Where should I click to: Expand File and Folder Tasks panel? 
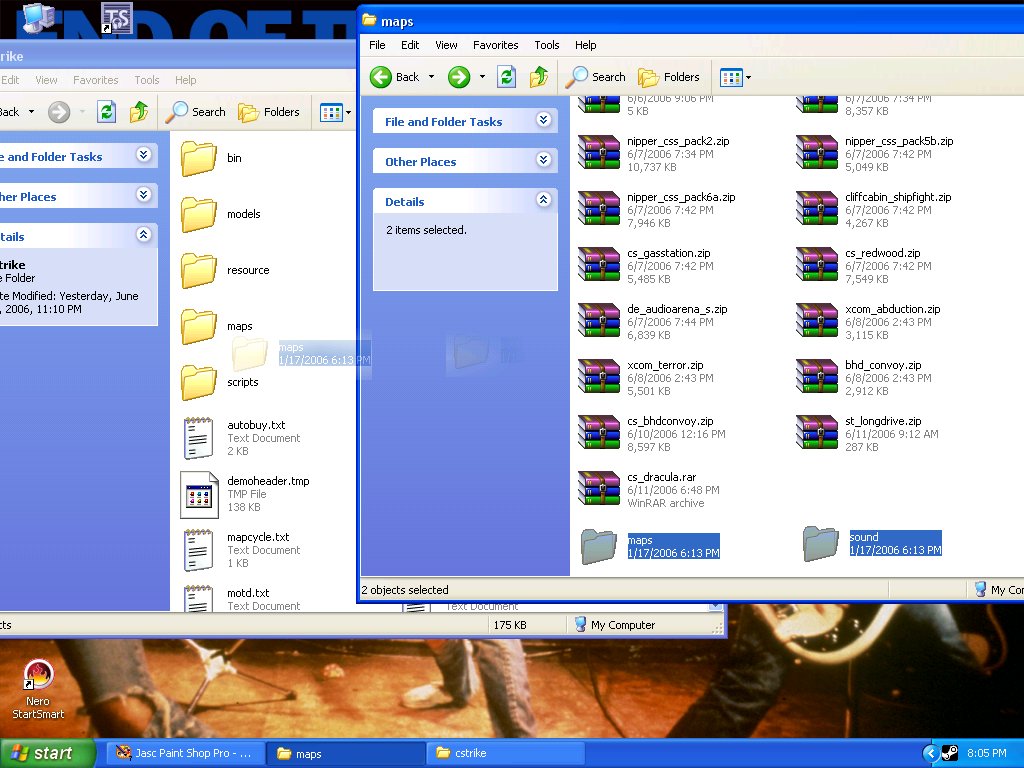[x=544, y=120]
